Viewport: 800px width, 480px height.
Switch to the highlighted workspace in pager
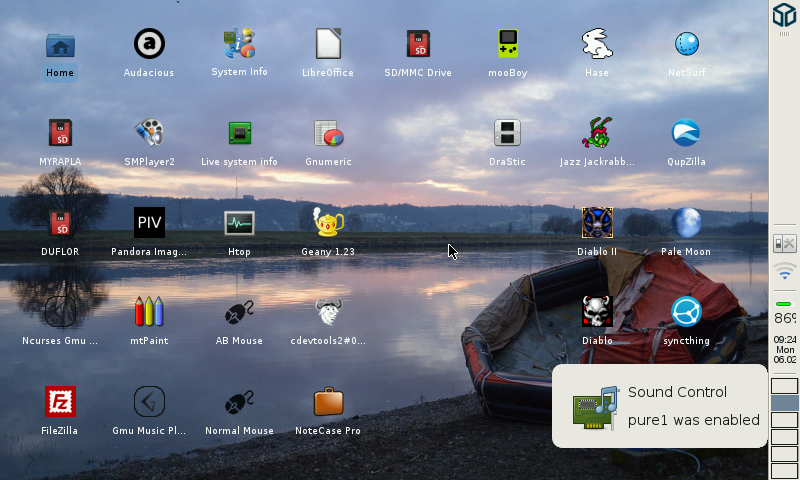785,403
